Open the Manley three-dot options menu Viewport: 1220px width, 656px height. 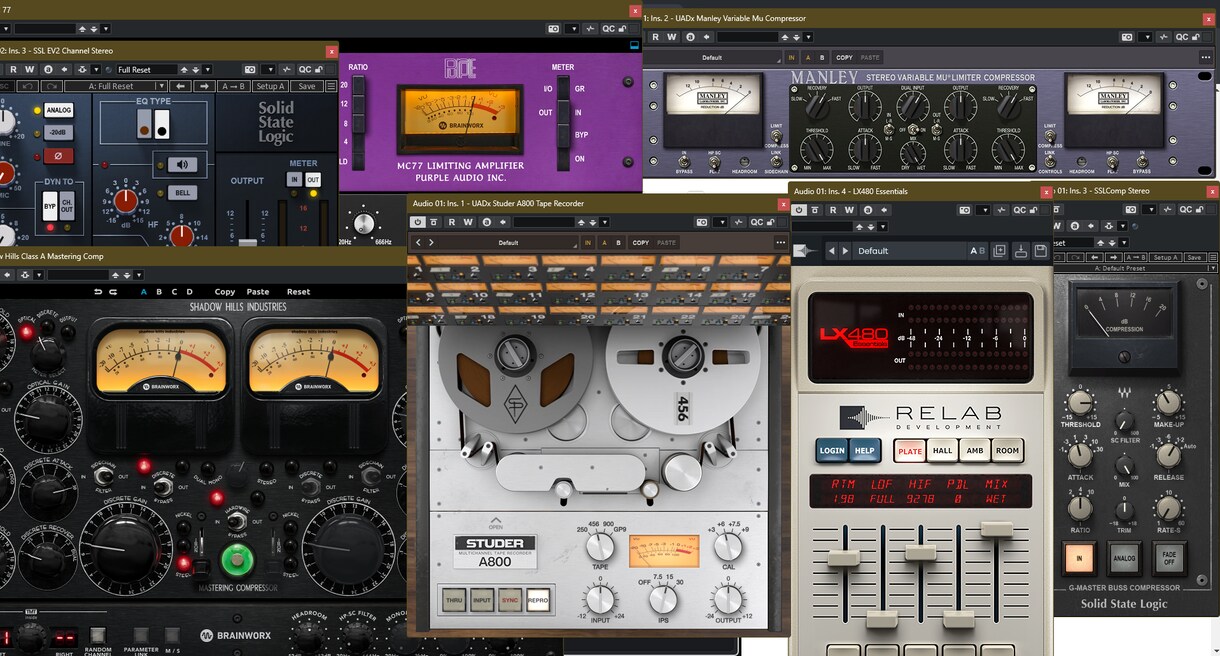pyautogui.click(x=1204, y=58)
